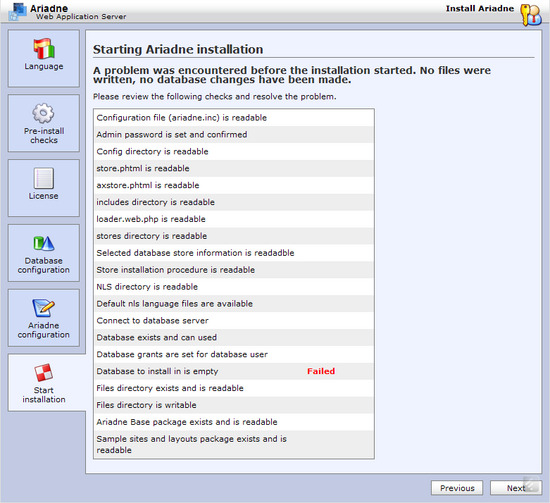Click Ariadne configuration pencil icon
The width and height of the screenshot is (550, 503).
click(43, 308)
